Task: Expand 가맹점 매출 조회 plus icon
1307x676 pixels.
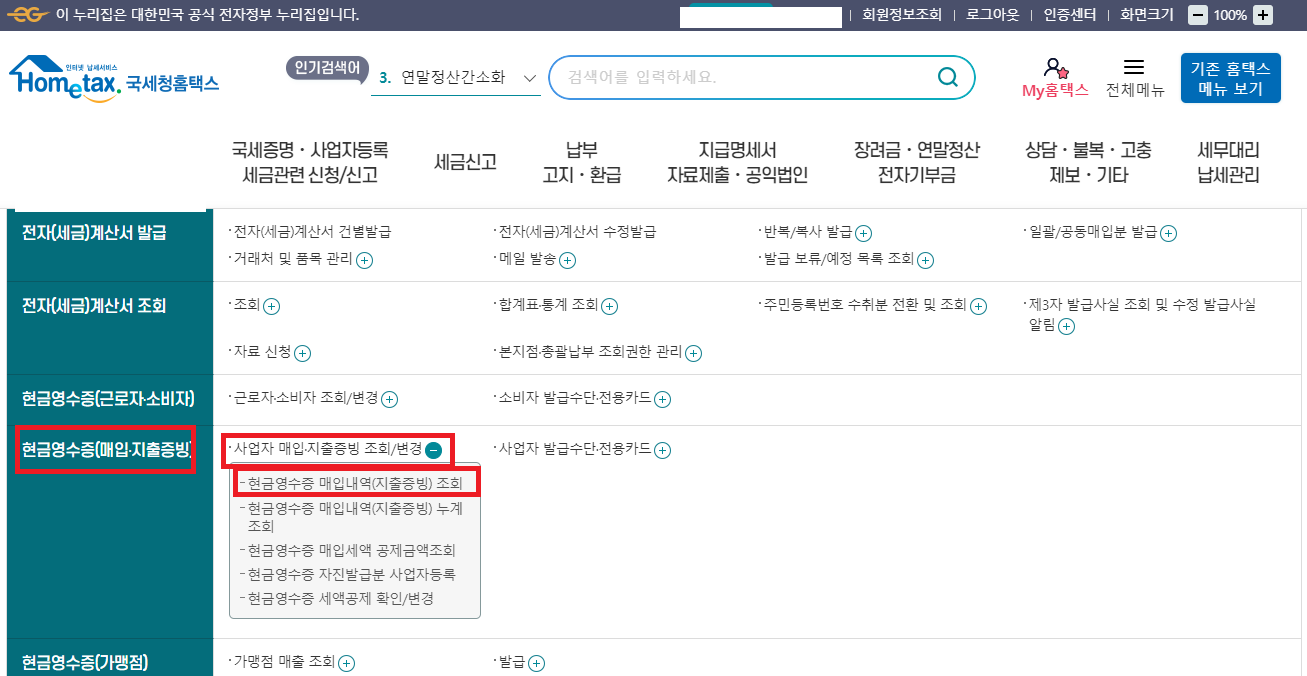Action: tap(347, 662)
